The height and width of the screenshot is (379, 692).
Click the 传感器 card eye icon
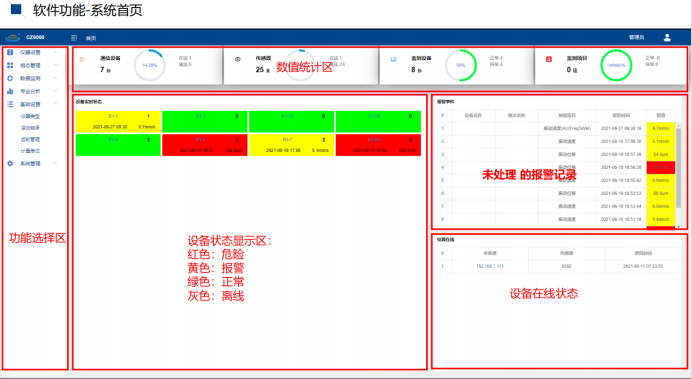(x=238, y=59)
